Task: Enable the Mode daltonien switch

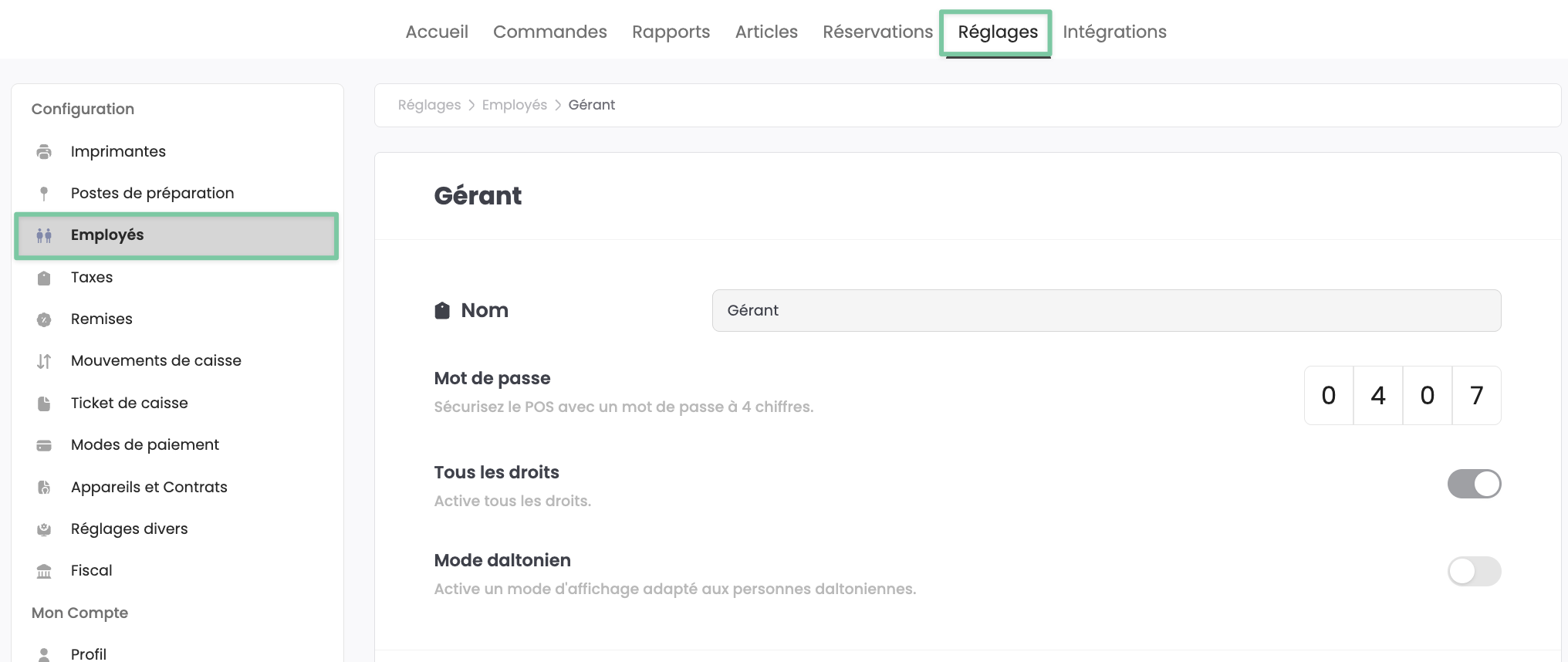Action: 1473,572
